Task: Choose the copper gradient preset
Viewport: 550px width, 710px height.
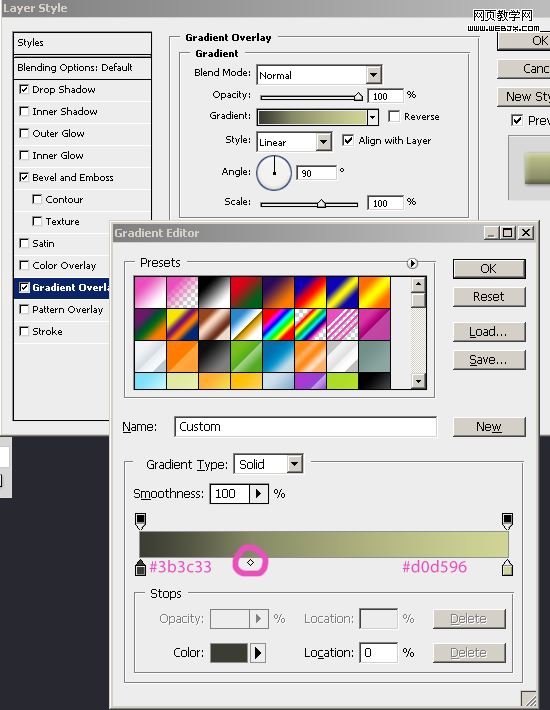Action: click(x=214, y=324)
